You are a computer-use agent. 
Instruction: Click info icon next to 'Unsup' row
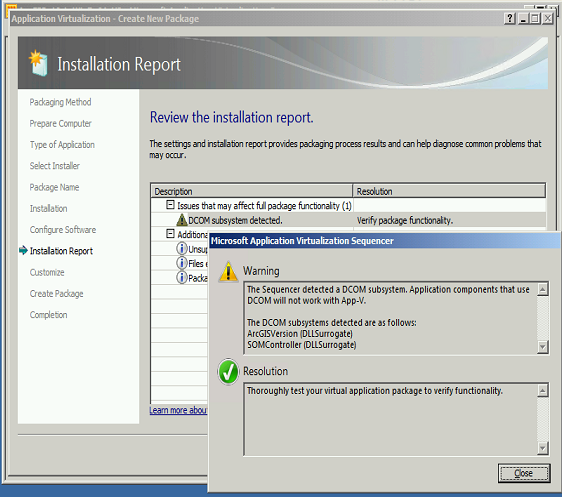tap(182, 248)
